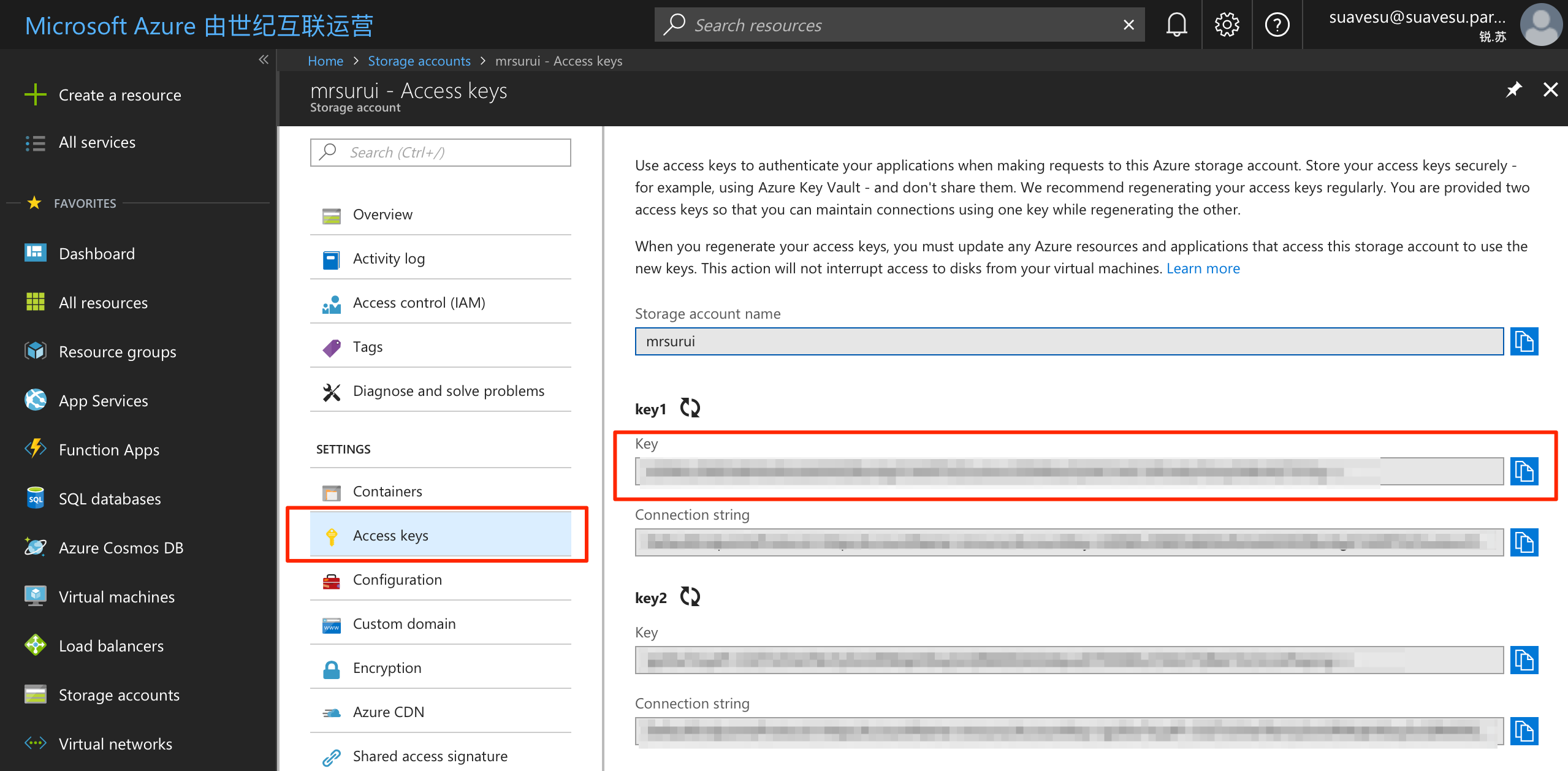1568x771 pixels.
Task: Open Create a resource with the plus icon
Action: click(35, 94)
